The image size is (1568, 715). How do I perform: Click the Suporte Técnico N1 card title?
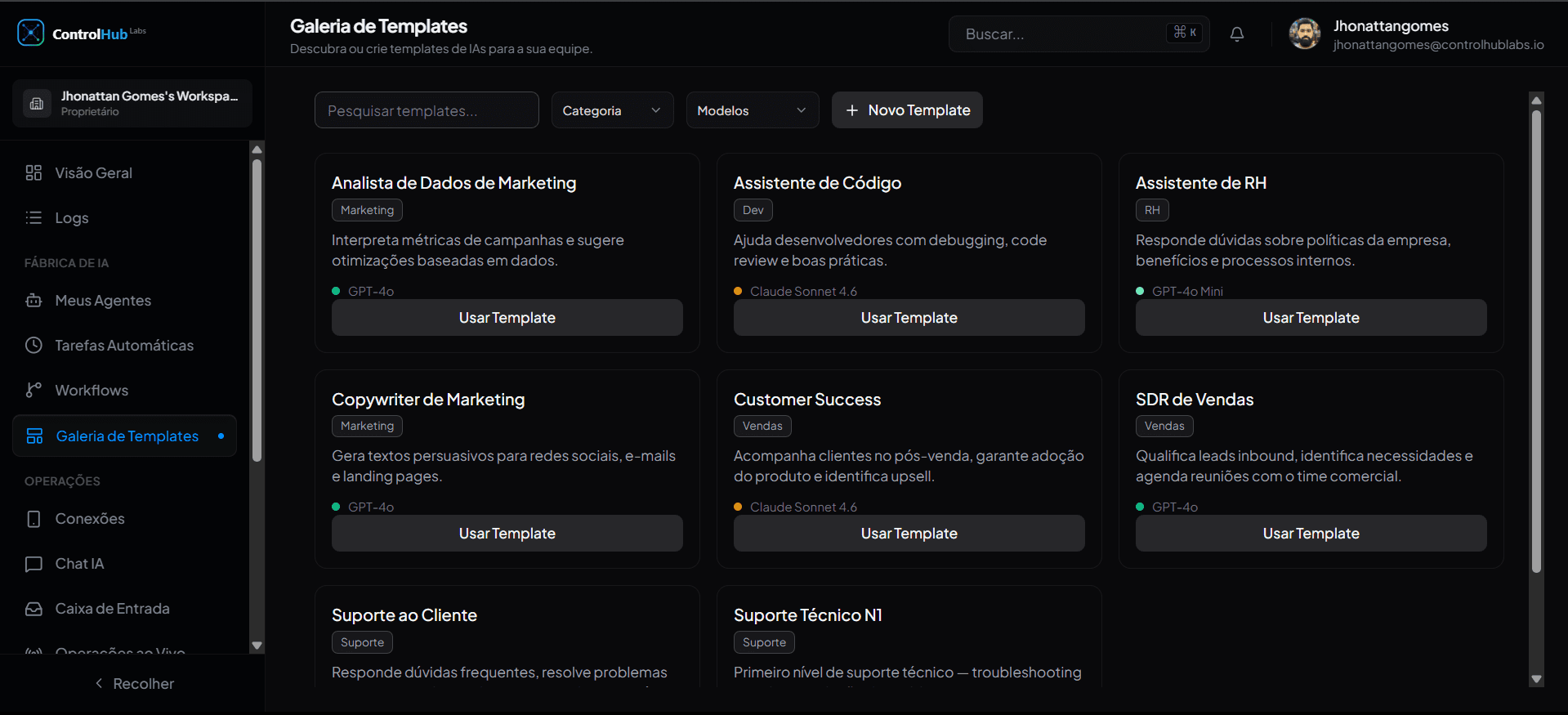[x=808, y=615]
